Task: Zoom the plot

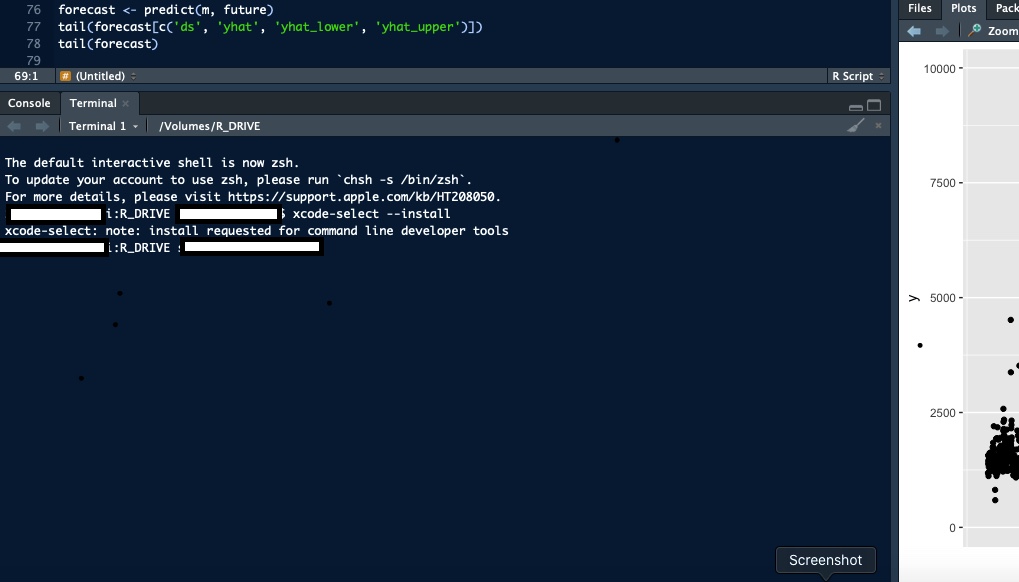Action: pyautogui.click(x=994, y=31)
